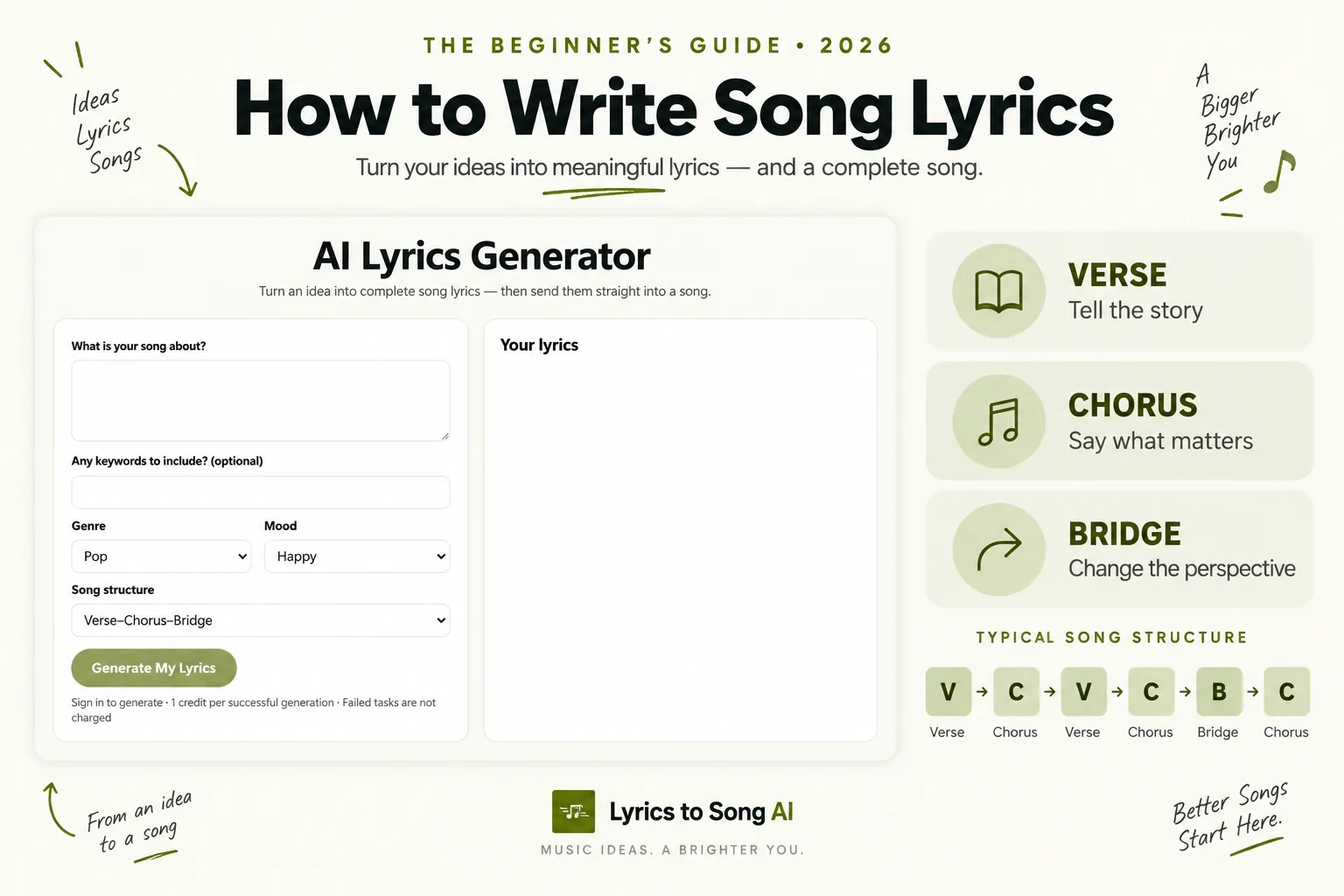The width and height of the screenshot is (1344, 896).
Task: Select the last C Chorus structure tile
Action: [x=1286, y=691]
